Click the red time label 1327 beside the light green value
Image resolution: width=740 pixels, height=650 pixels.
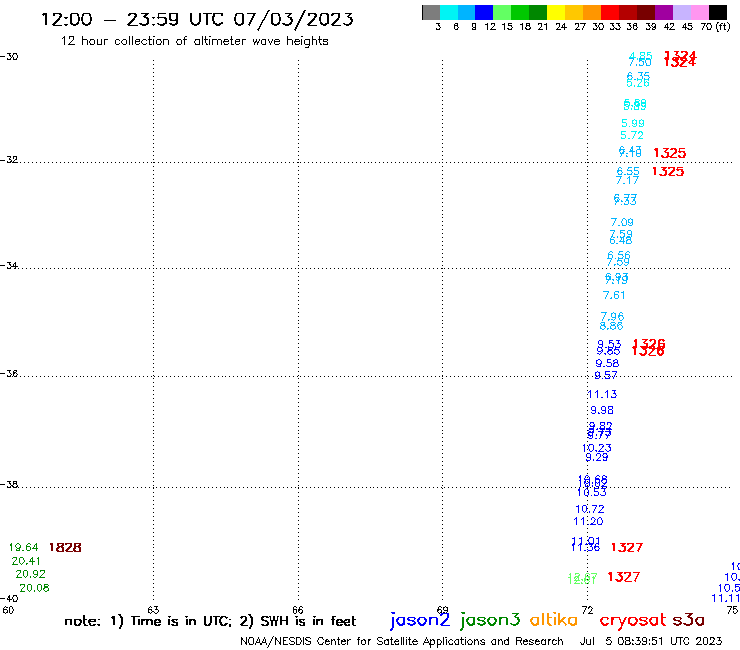(623, 577)
